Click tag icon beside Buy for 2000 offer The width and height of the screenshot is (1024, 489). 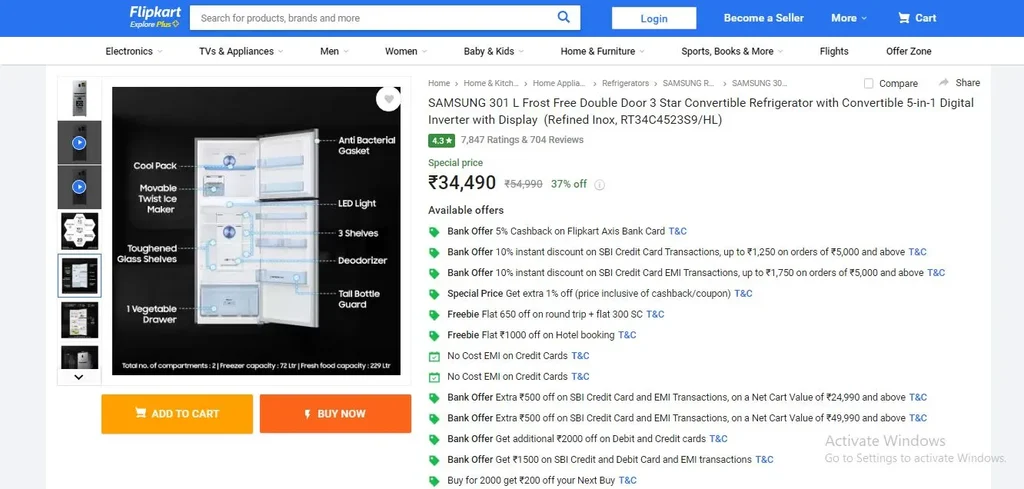[434, 481]
